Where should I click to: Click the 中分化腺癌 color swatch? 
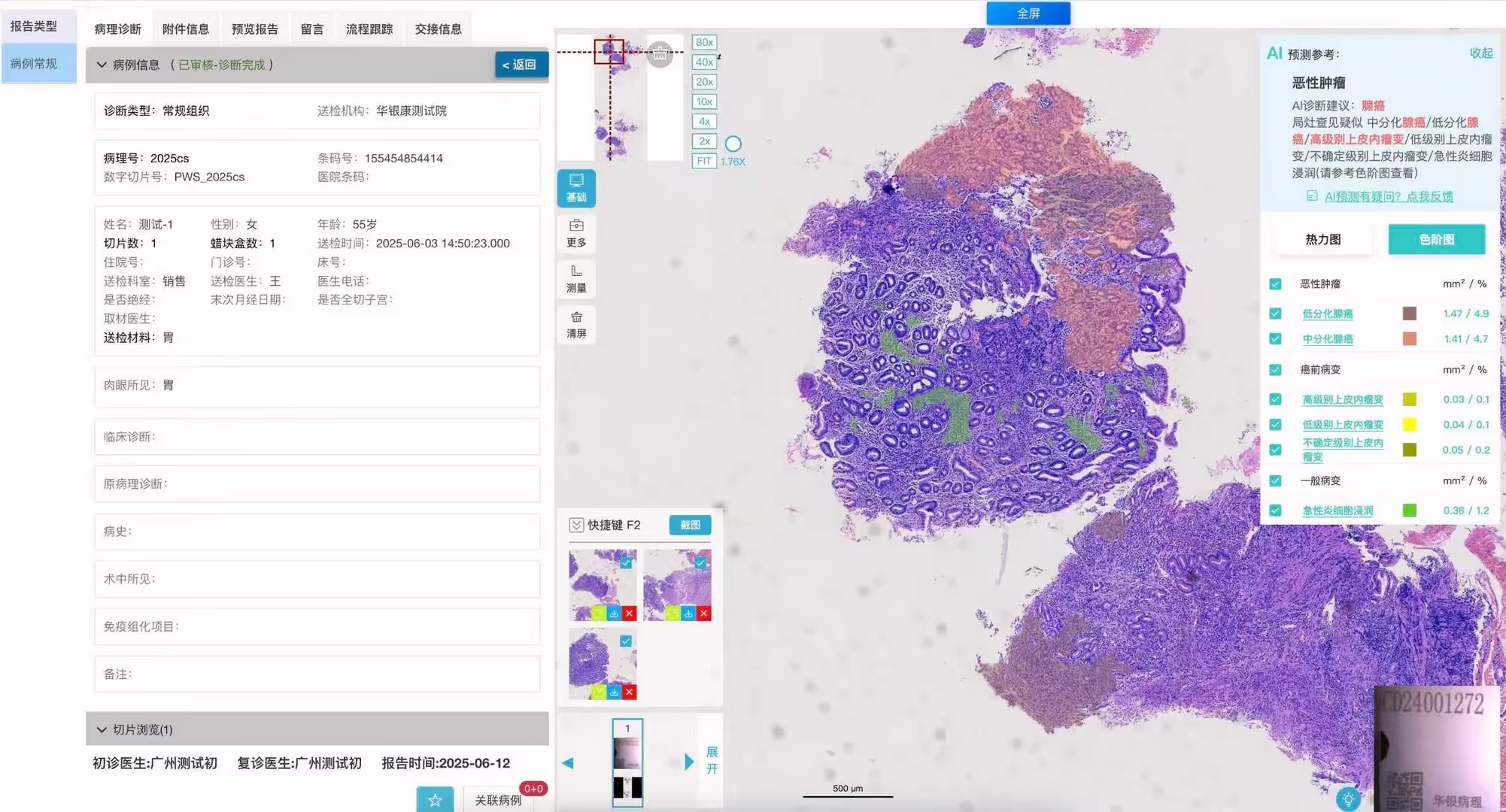tap(1409, 339)
